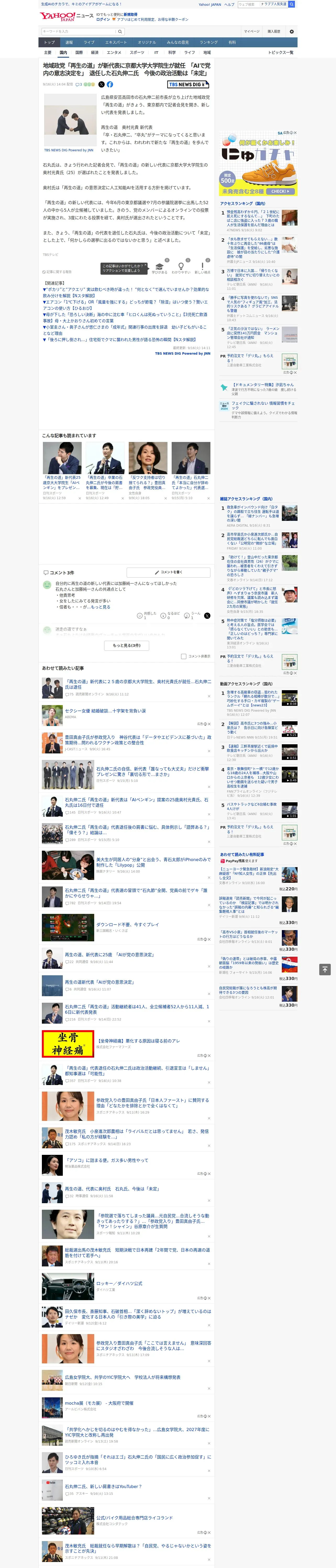The height and width of the screenshot is (1568, 336).
Task: Share the article on Facebook
Action: [x=110, y=85]
